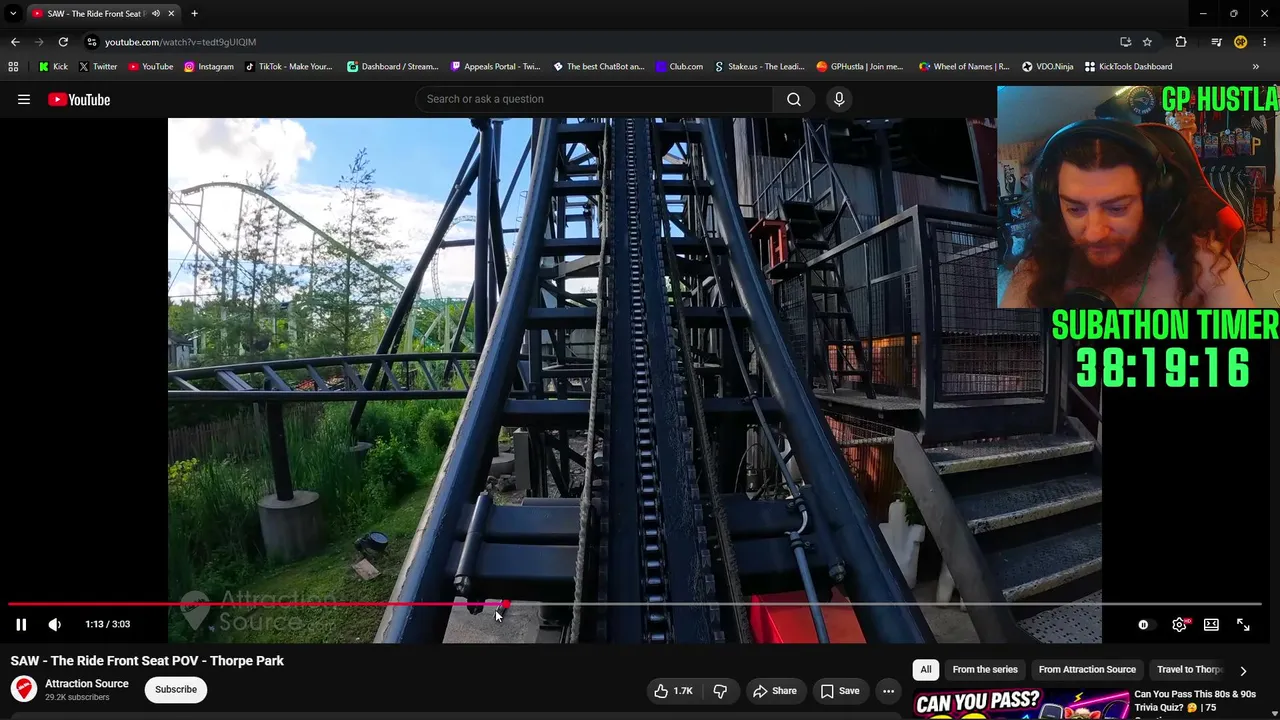Screen dimensions: 1280x720
Task: Dislike the video with thumbs down
Action: tap(720, 690)
